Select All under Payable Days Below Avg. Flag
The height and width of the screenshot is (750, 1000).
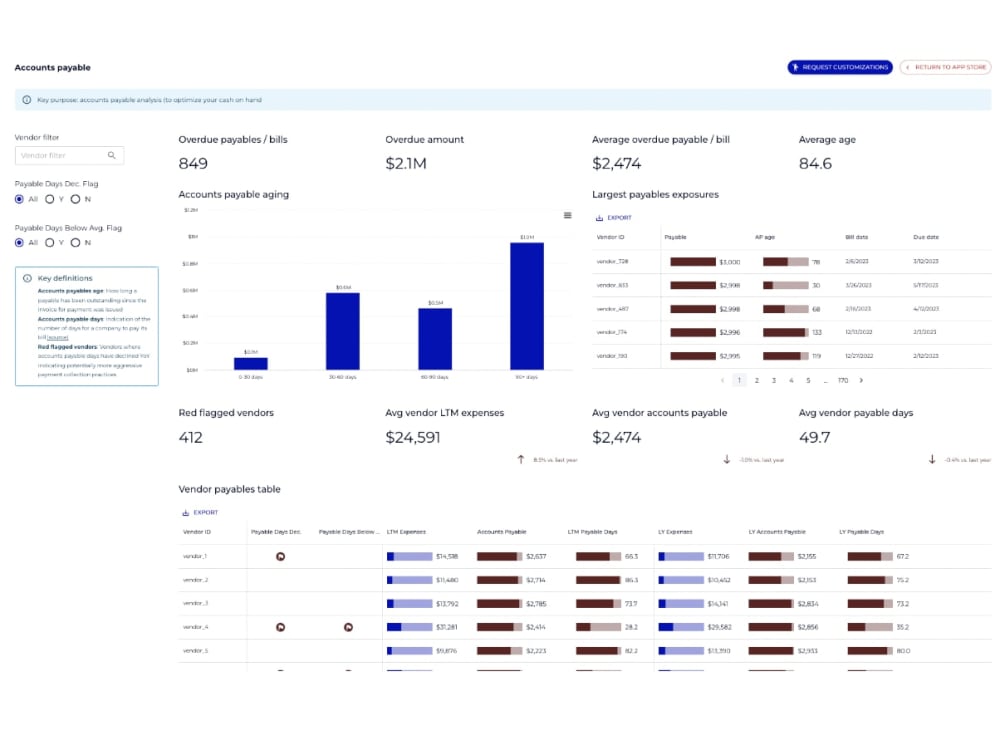click(x=18, y=243)
